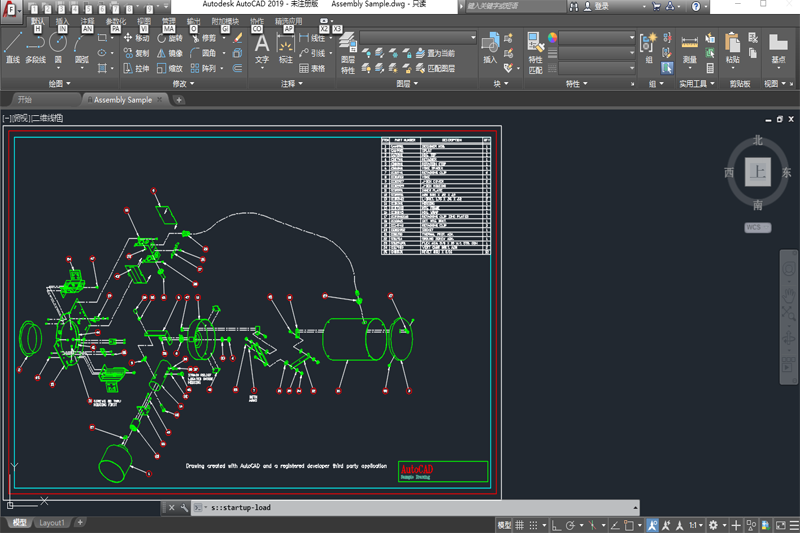
Task: Select the 多段线 (Polyline) tool
Action: click(x=36, y=47)
